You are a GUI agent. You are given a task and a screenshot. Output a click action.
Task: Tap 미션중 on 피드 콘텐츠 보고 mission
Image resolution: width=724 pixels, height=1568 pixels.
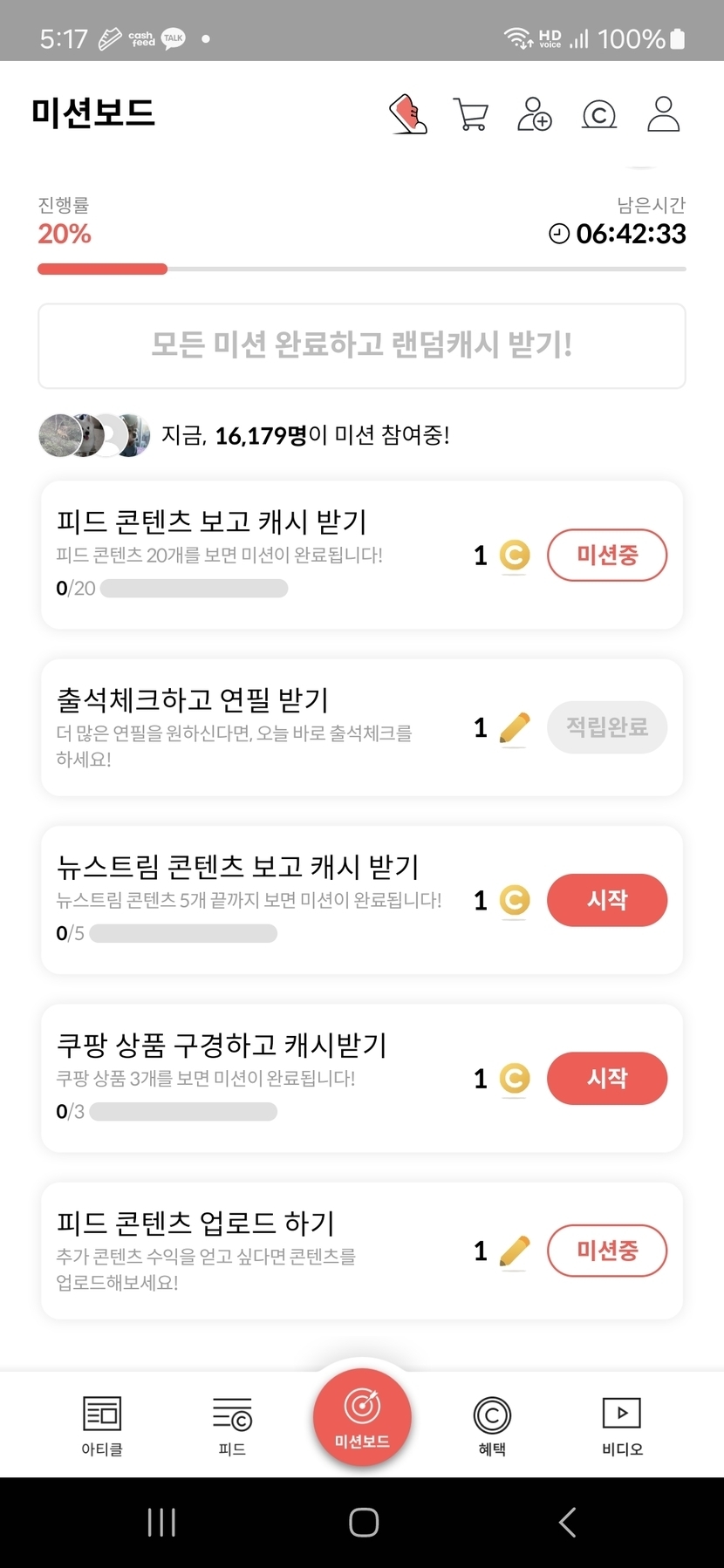pos(607,555)
